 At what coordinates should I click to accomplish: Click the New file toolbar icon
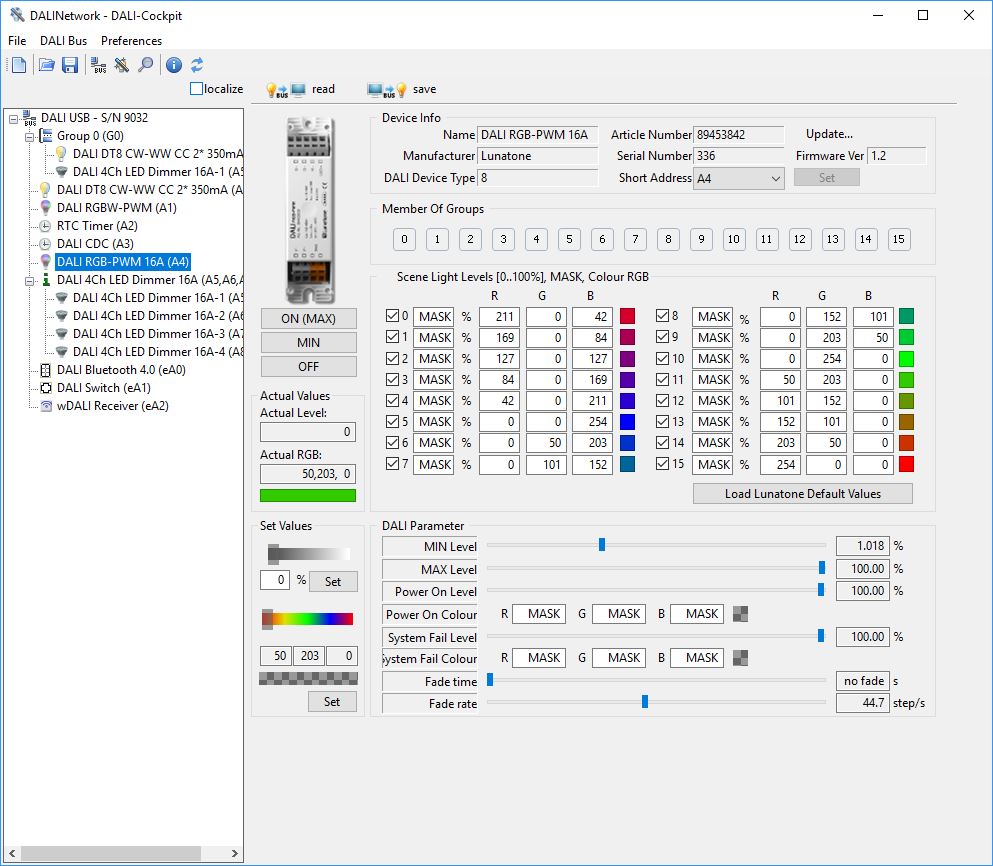[x=19, y=65]
